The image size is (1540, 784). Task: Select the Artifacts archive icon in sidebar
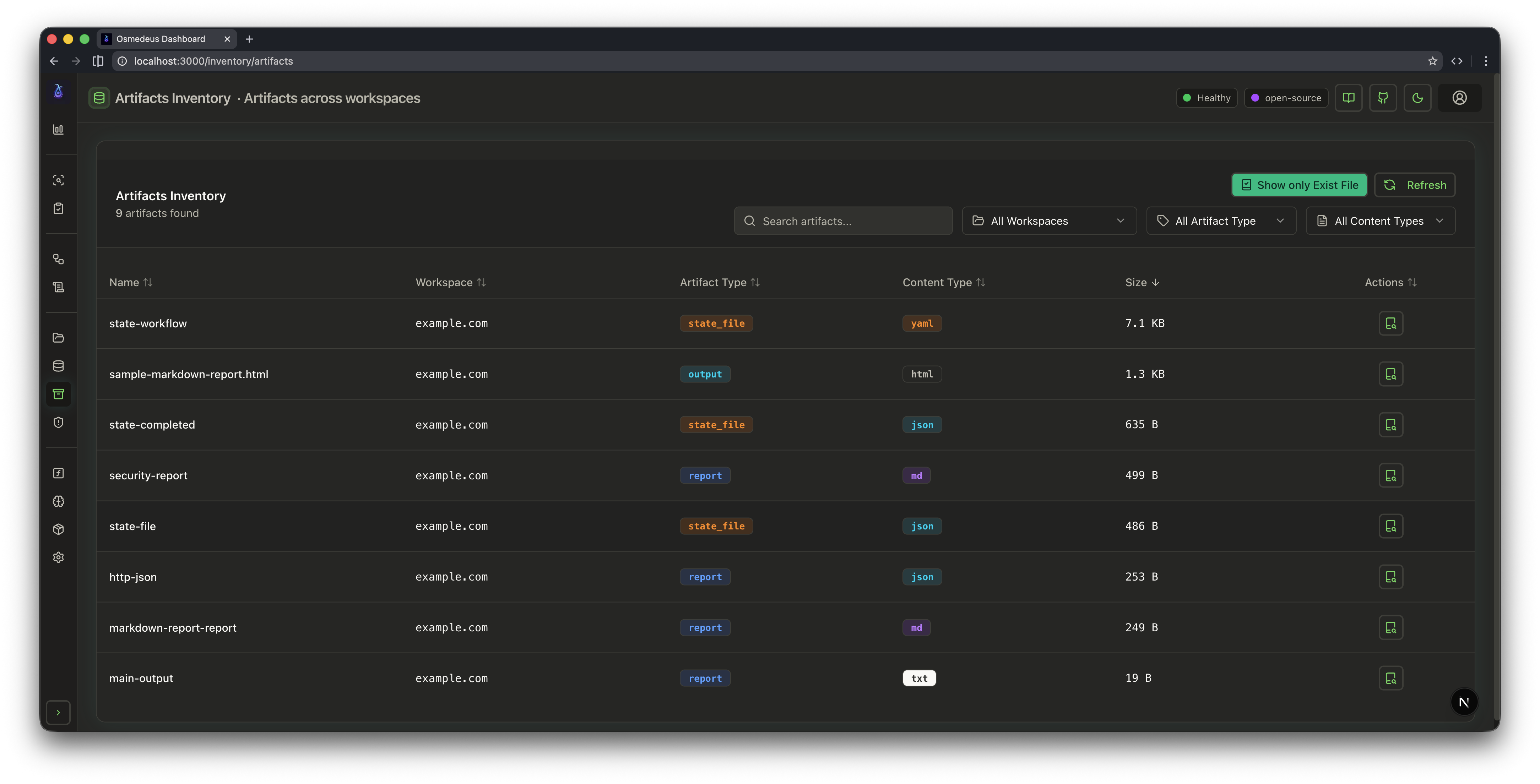click(x=59, y=394)
